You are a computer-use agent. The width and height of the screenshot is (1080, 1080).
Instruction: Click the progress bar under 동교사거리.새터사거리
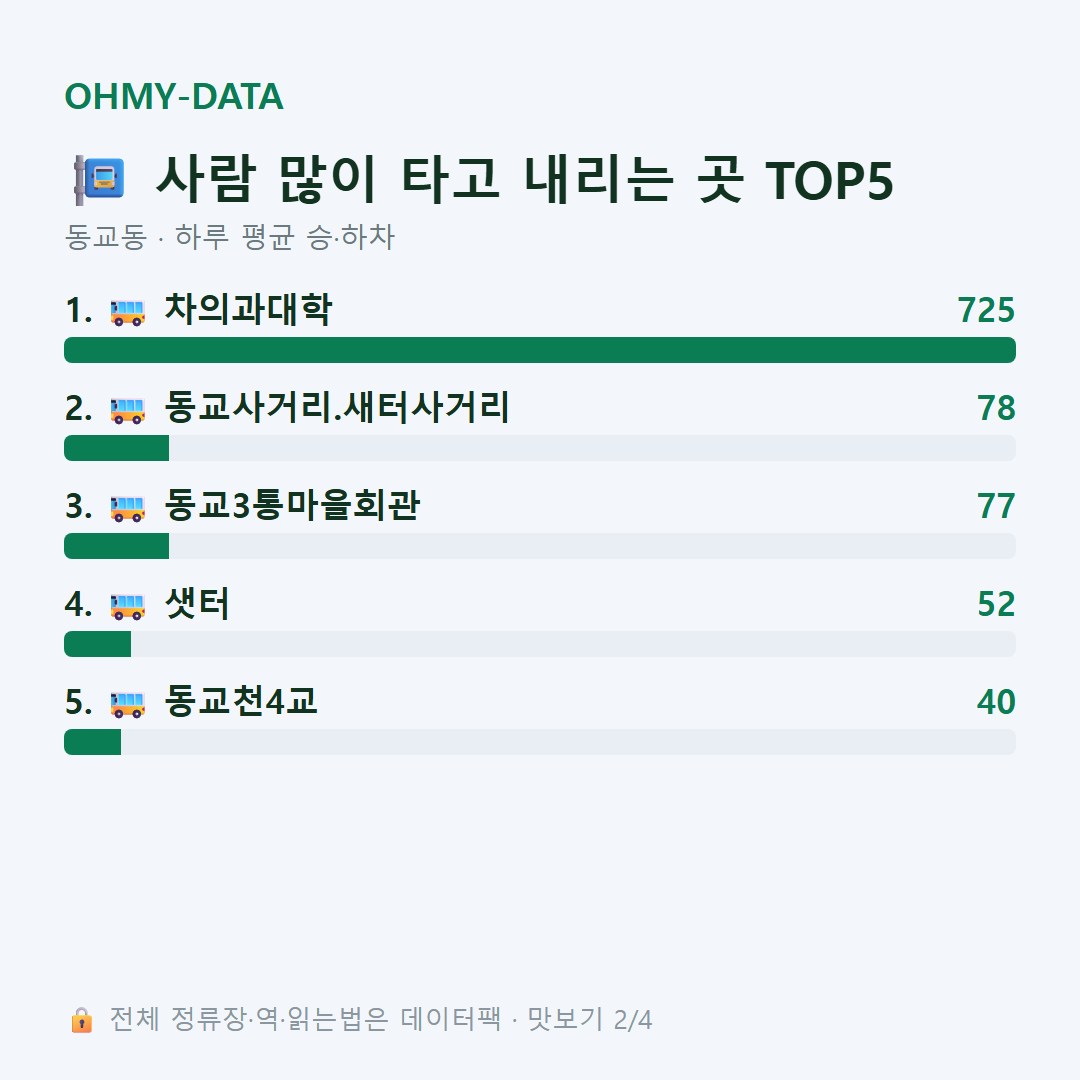click(540, 448)
